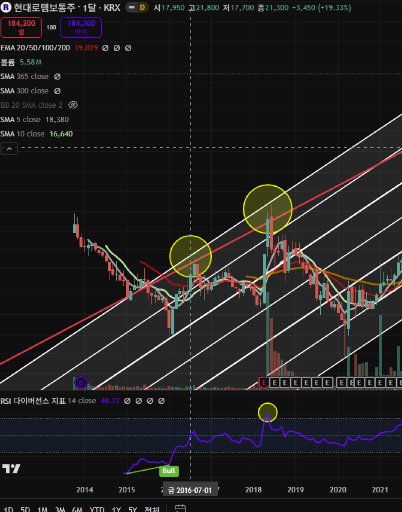Click middle ⊘ icon in the EMA 20/50/100/200 row
402x512 pixels.
tap(117, 48)
